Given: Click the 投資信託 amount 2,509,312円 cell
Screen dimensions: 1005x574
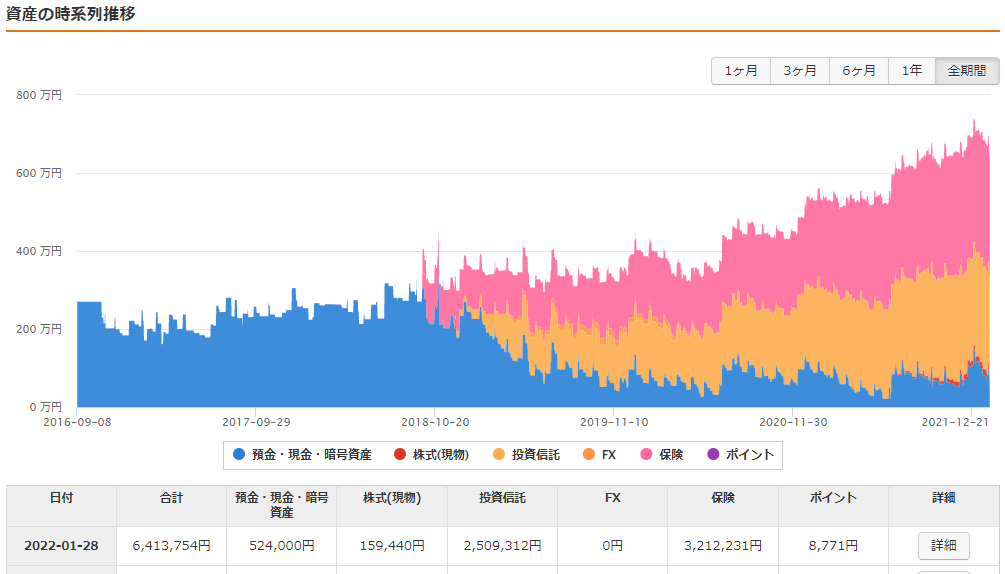Looking at the screenshot, I should tap(502, 546).
